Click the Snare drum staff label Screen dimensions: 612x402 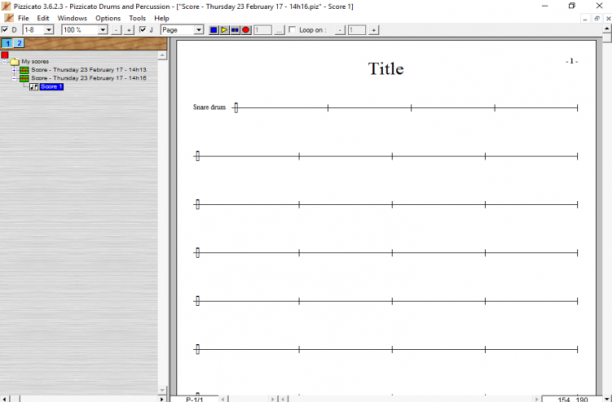point(210,107)
